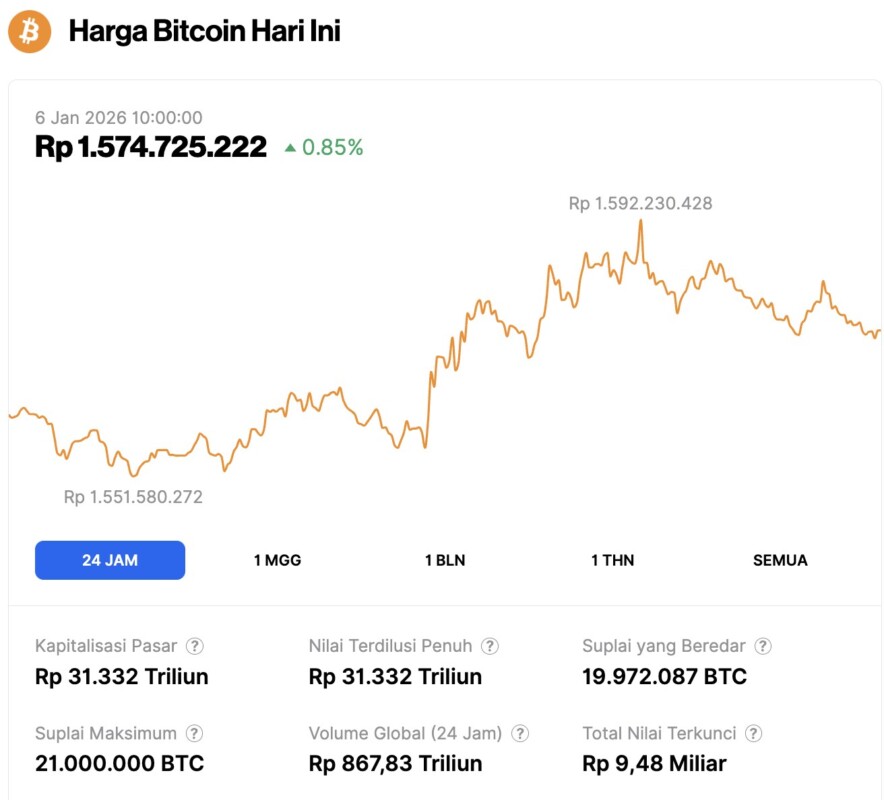Switch chart to 1 BLN range
The image size is (884, 800).
tap(445, 560)
